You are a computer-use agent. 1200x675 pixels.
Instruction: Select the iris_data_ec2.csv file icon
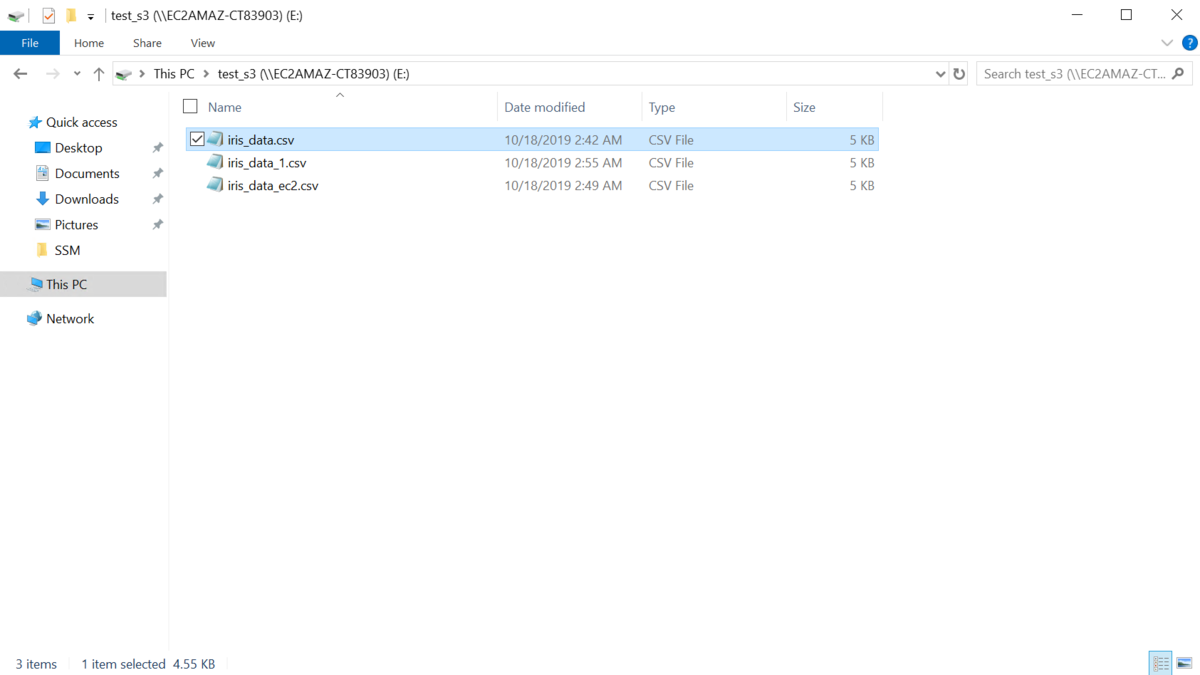tap(215, 185)
